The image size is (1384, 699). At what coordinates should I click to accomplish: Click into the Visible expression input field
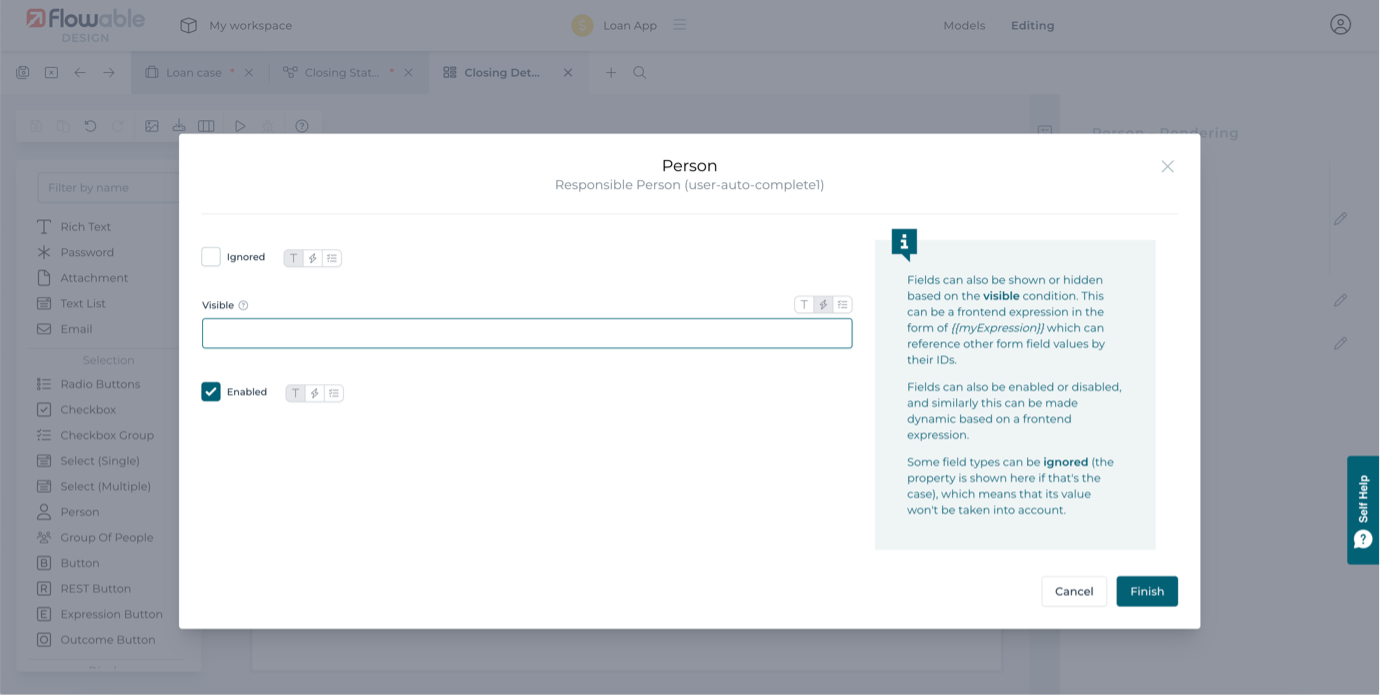[527, 333]
